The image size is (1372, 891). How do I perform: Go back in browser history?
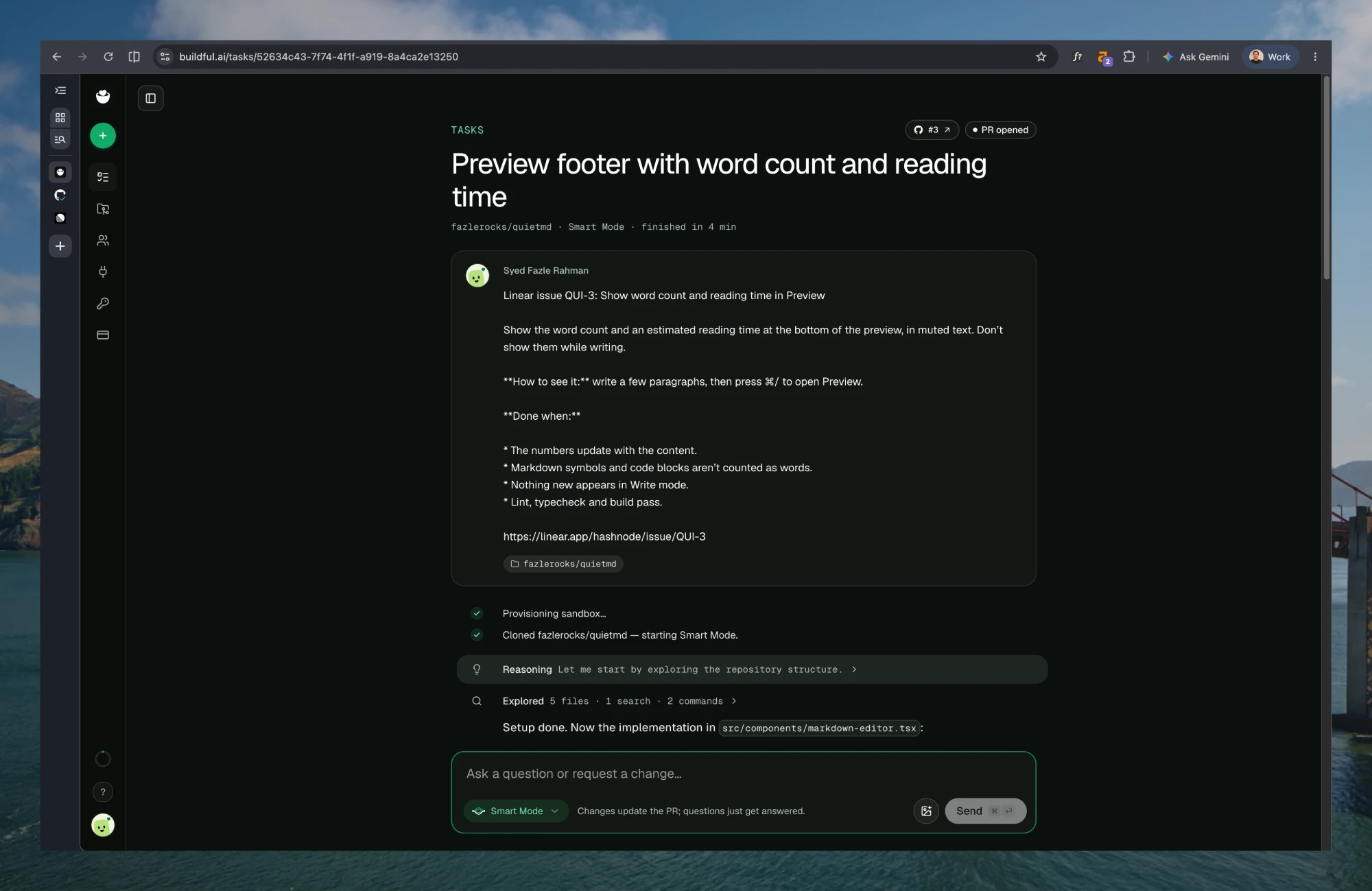coord(57,57)
